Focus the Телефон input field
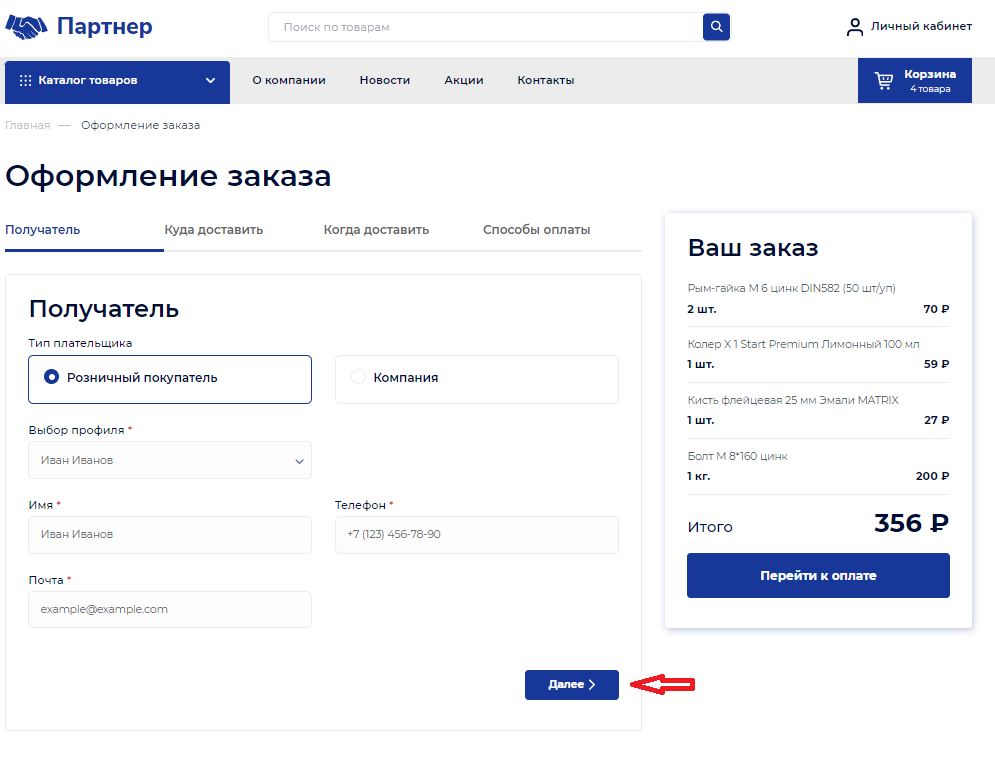995x783 pixels. tap(476, 534)
